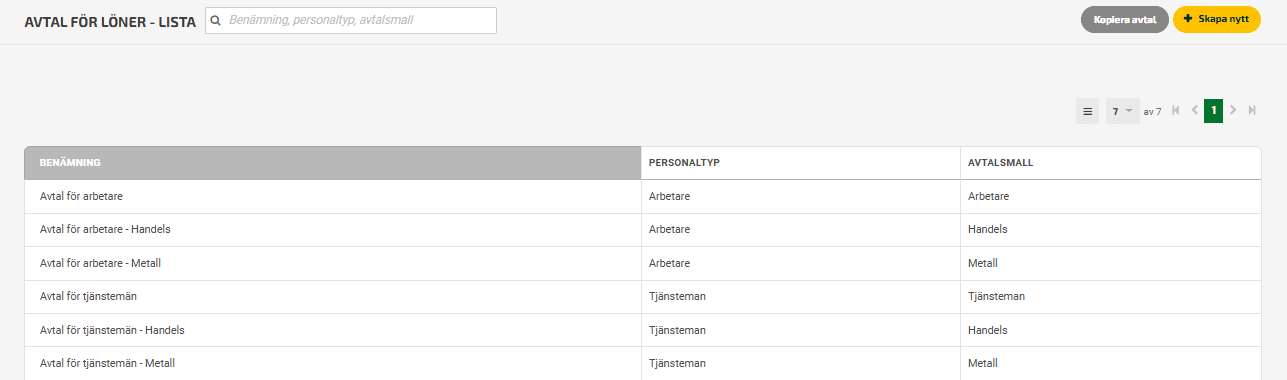The image size is (1287, 380).
Task: Click the search magnifier icon
Action: coord(215,20)
